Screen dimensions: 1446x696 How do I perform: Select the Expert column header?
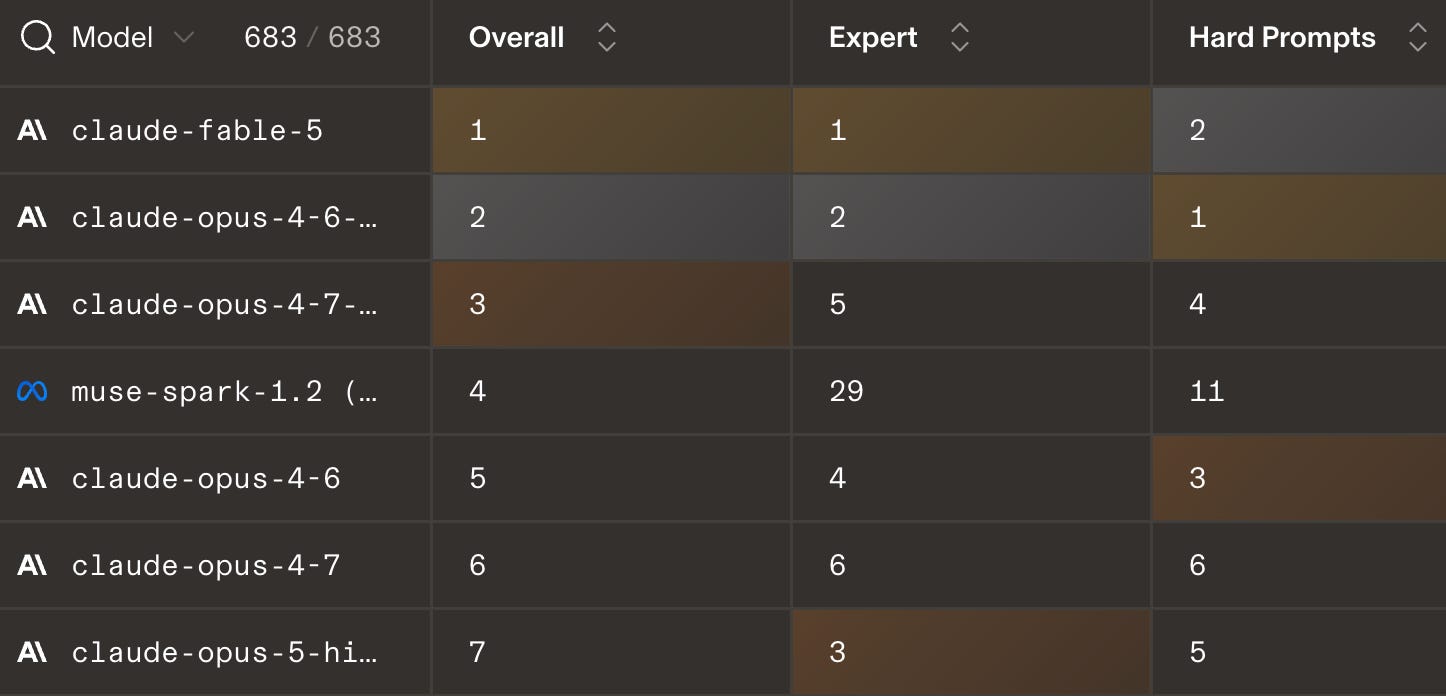click(x=873, y=38)
